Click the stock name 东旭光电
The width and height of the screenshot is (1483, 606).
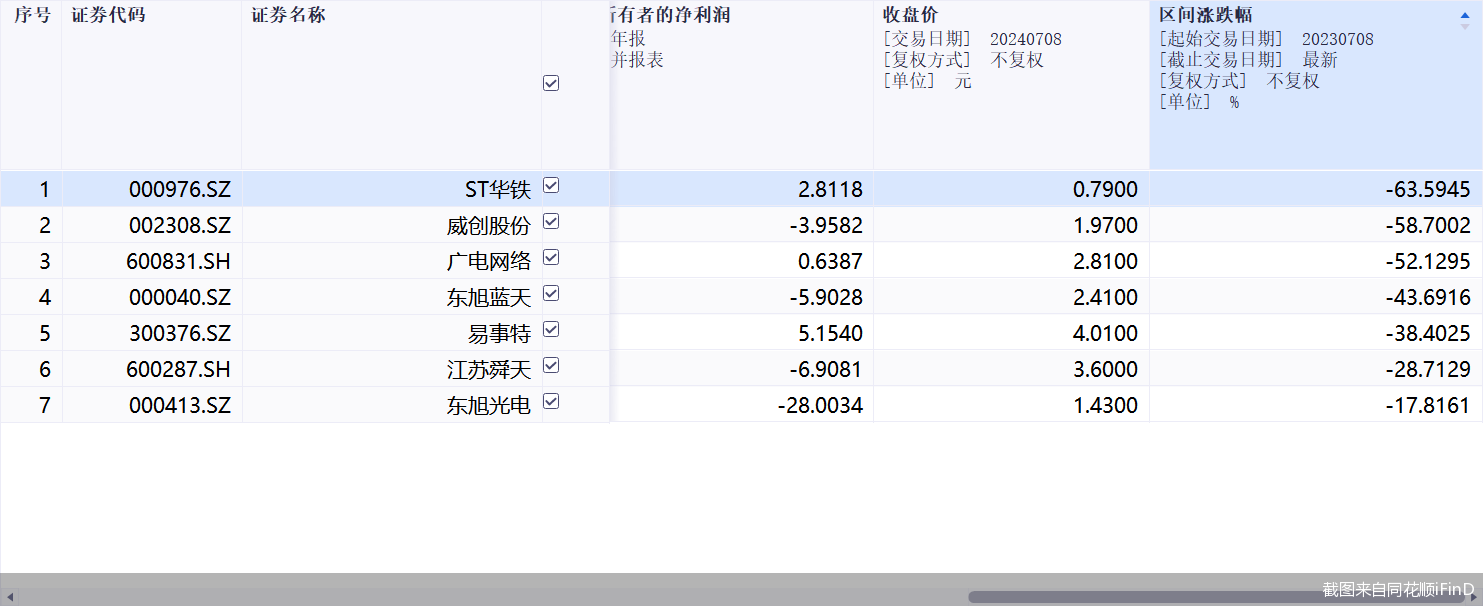(x=489, y=406)
